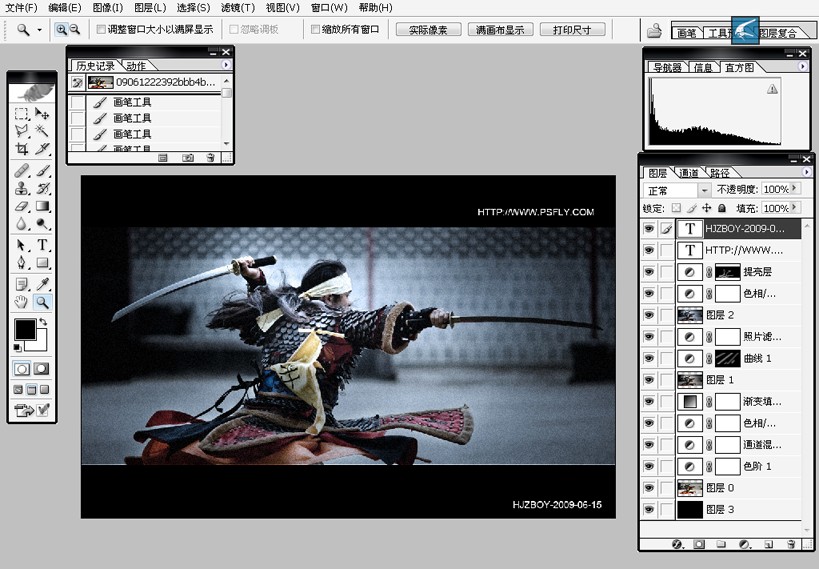
Task: Hide the 曲线 1 layer eye
Action: click(x=649, y=358)
